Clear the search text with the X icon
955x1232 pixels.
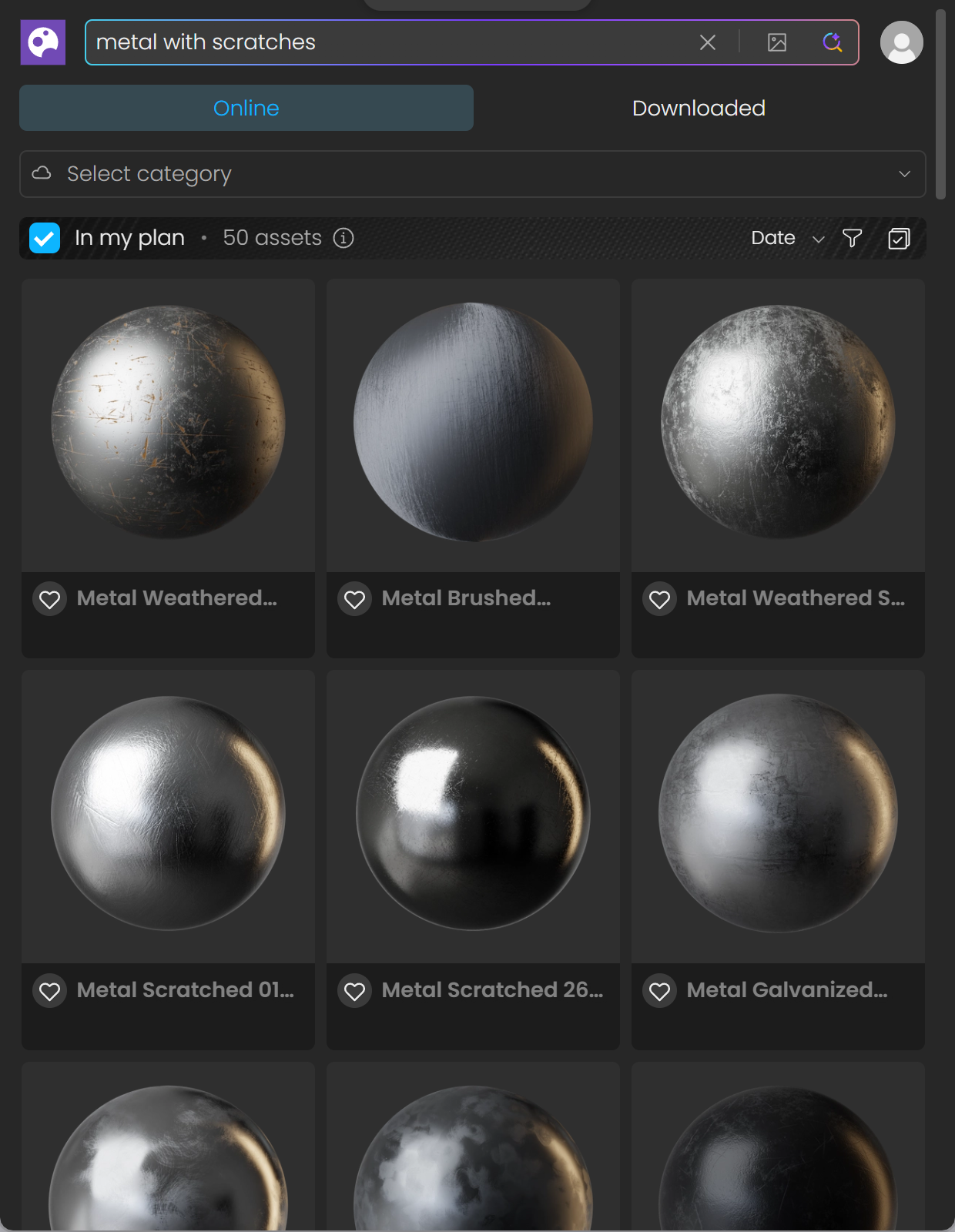point(708,42)
